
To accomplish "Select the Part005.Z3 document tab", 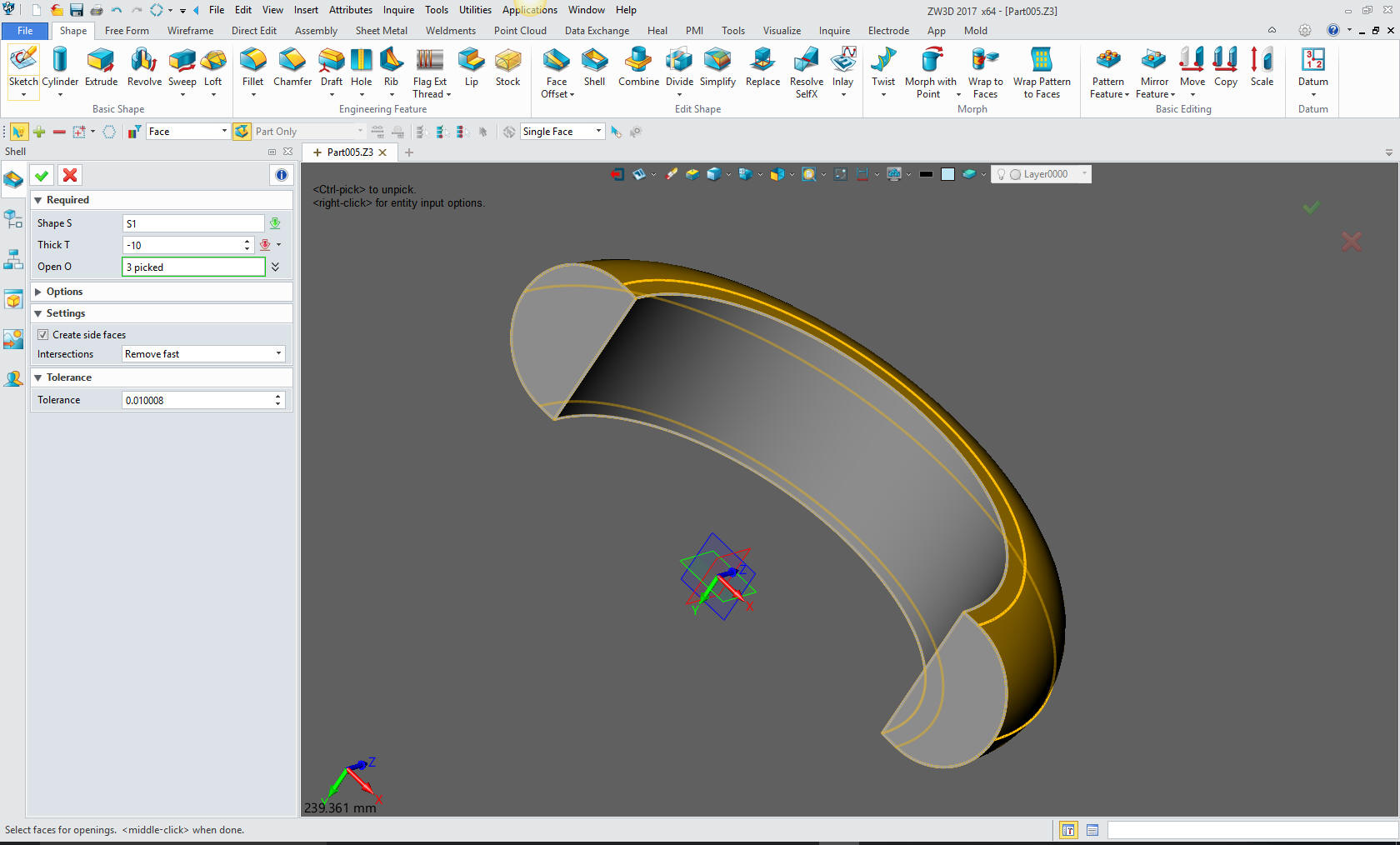I will pyautogui.click(x=350, y=152).
